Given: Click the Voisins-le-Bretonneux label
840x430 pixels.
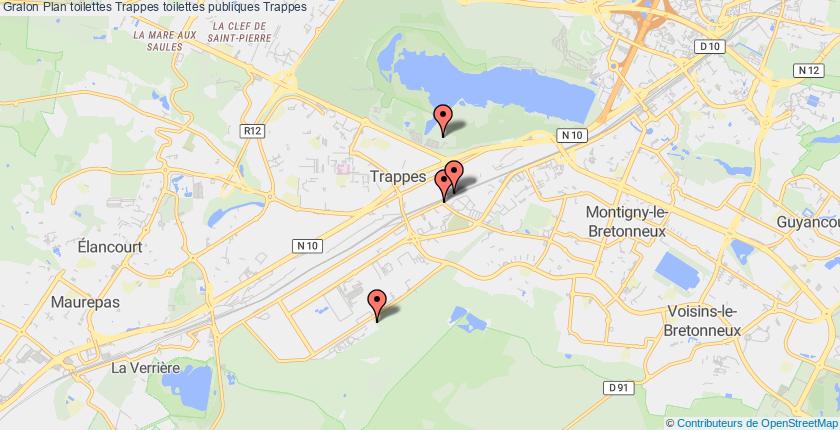Looking at the screenshot, I should (x=702, y=321).
